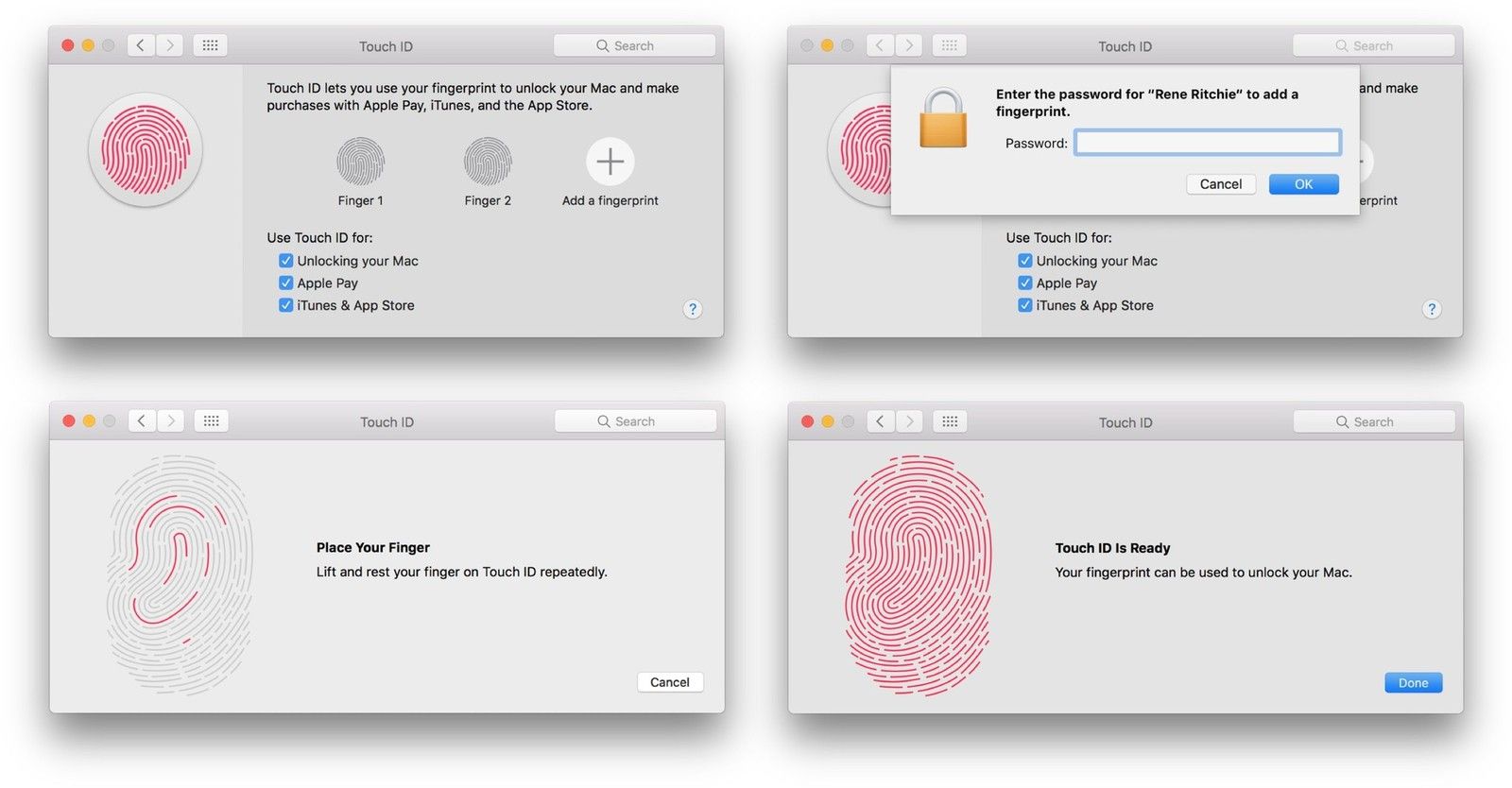The height and width of the screenshot is (788, 1512).
Task: Uncheck Unlocking your Mac in the Finger 1 window
Action: tap(285, 261)
